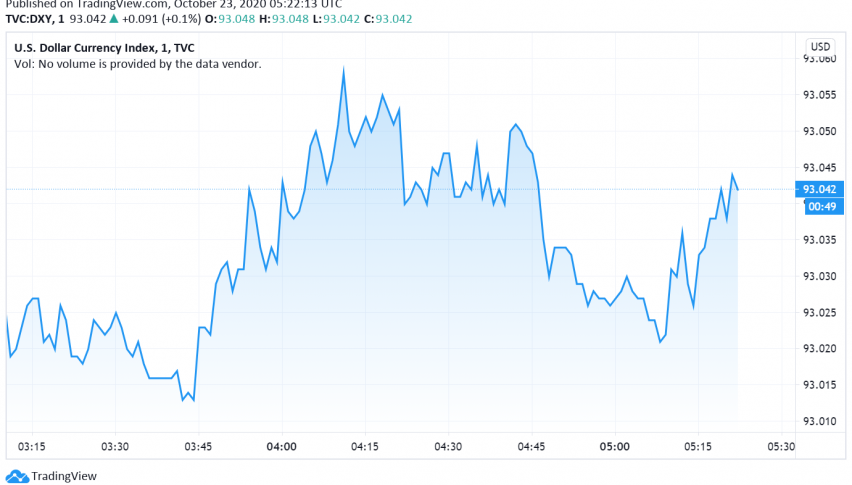The height and width of the screenshot is (485, 852).
Task: Click the 93.050 price axis label
Action: coord(819,131)
